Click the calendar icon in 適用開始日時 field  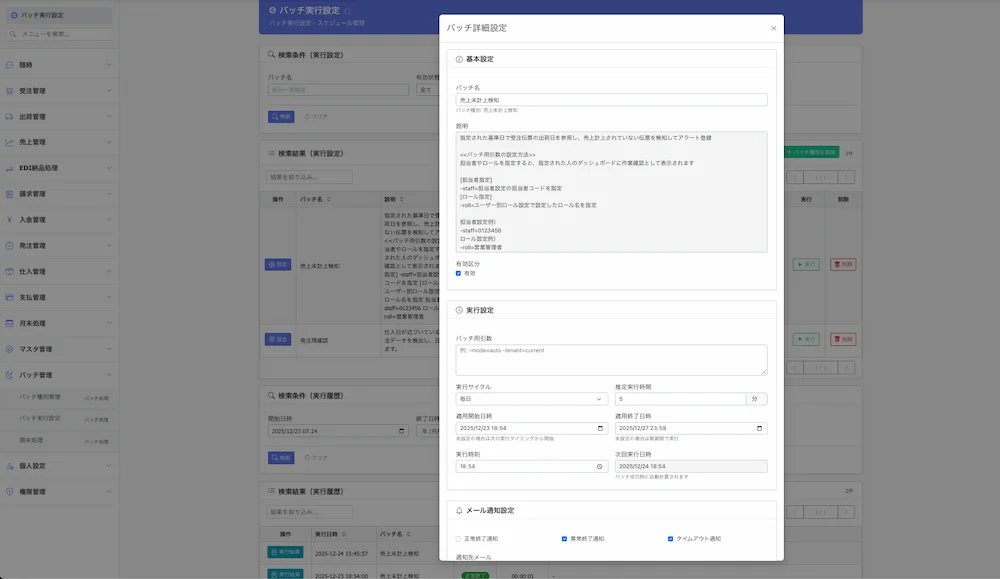click(600, 429)
